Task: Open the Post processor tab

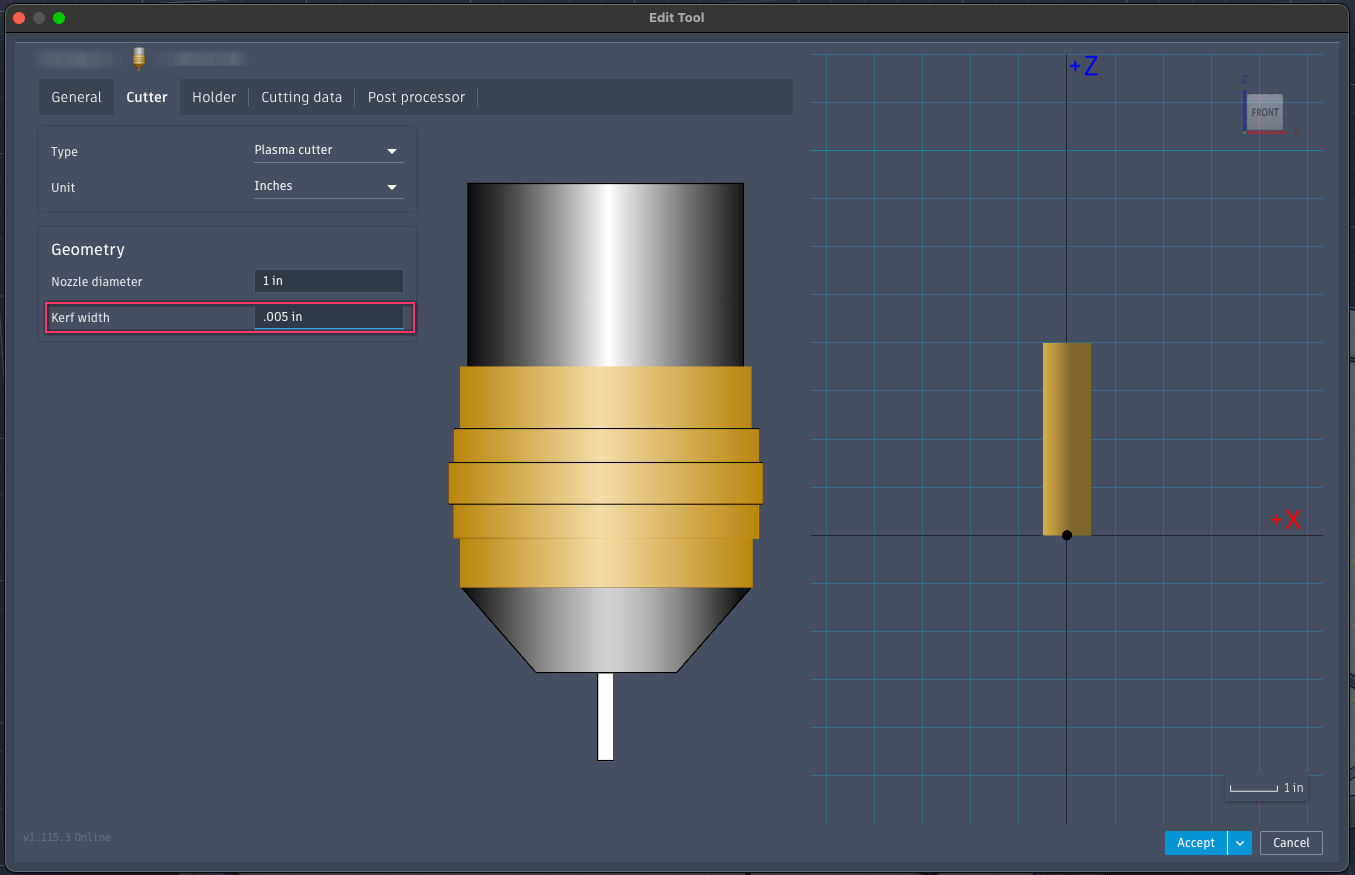Action: click(x=416, y=97)
